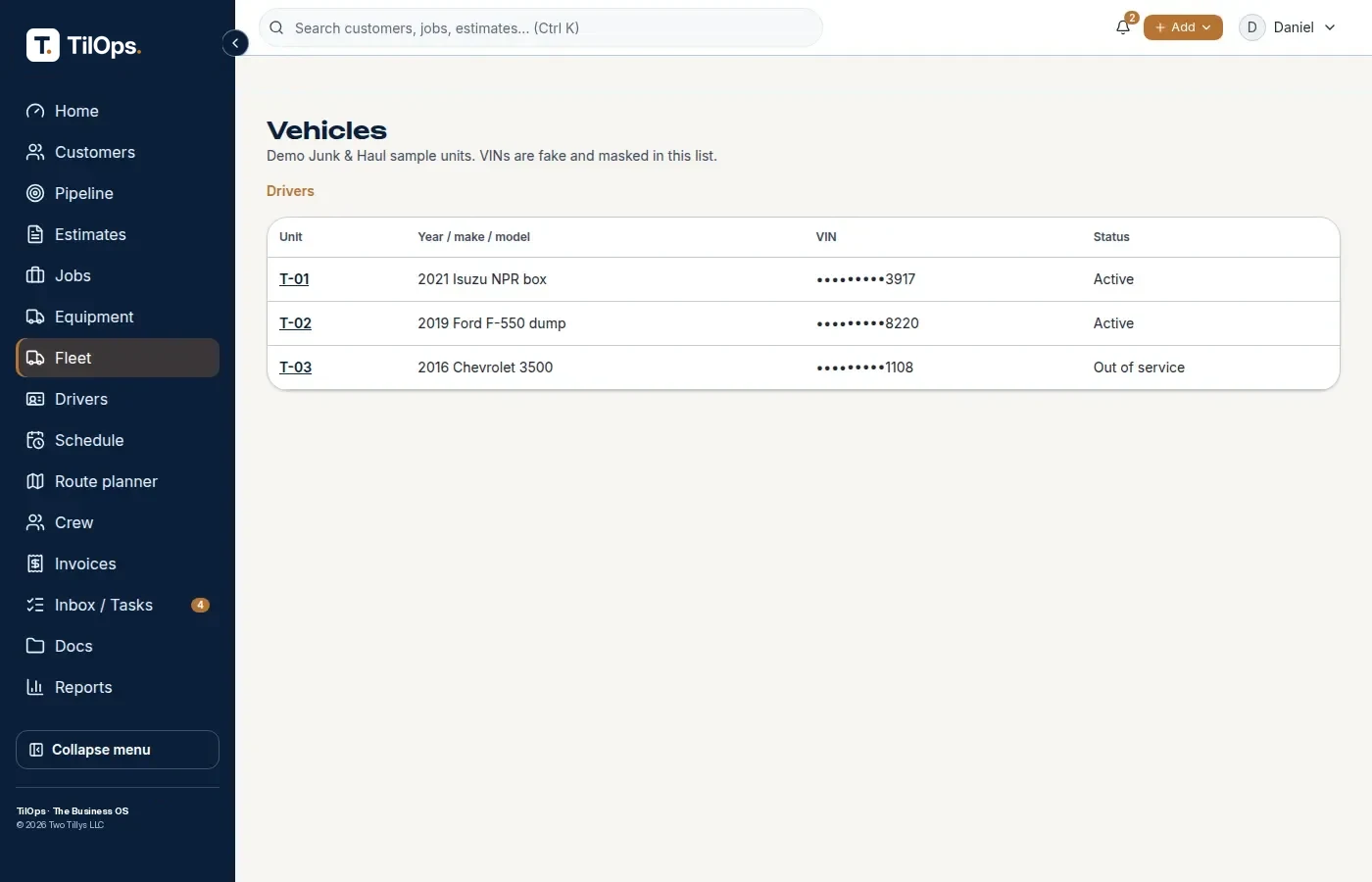This screenshot has height=882, width=1372.
Task: Click the Year / make / model header
Action: coord(473,237)
